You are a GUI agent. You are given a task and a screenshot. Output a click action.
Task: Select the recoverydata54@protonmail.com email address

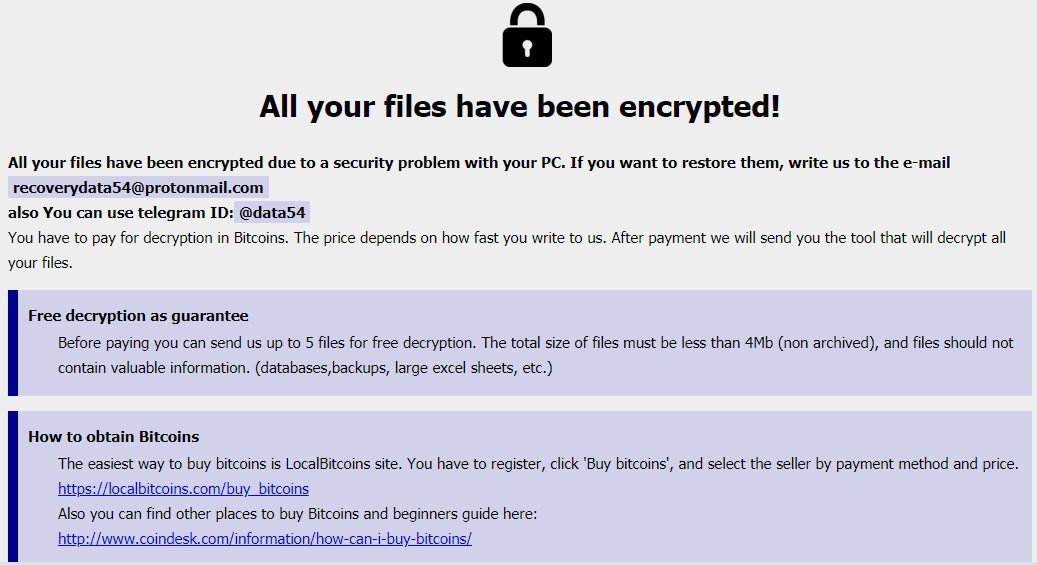[138, 187]
